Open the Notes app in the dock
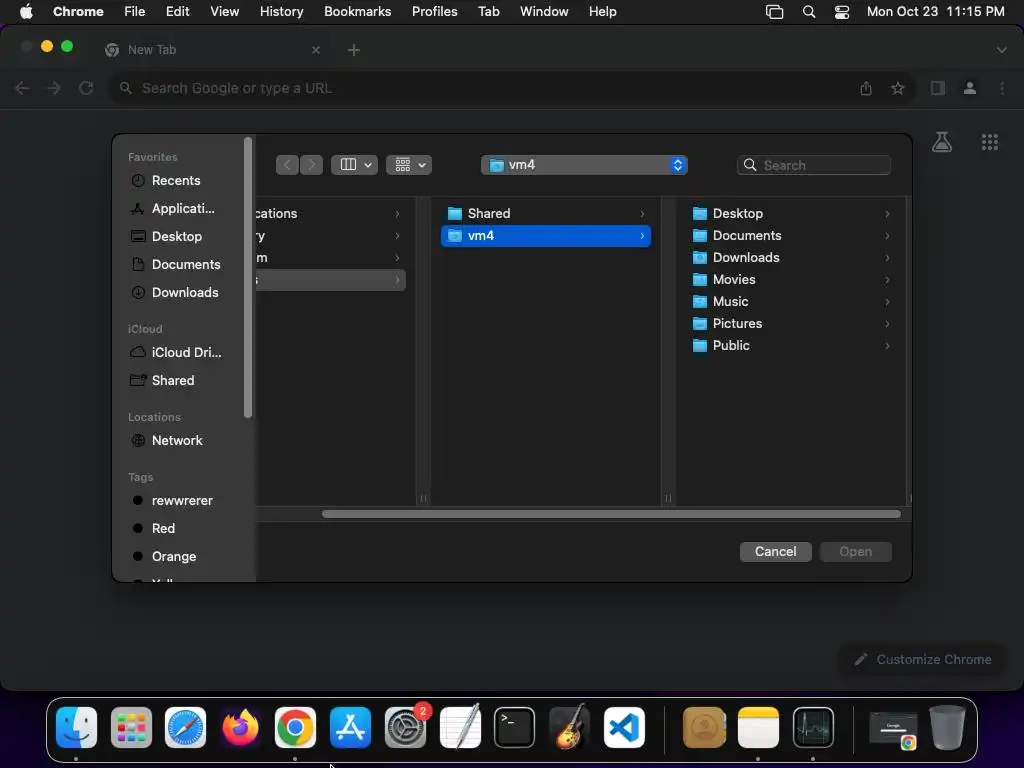The image size is (1024, 768). 758,727
